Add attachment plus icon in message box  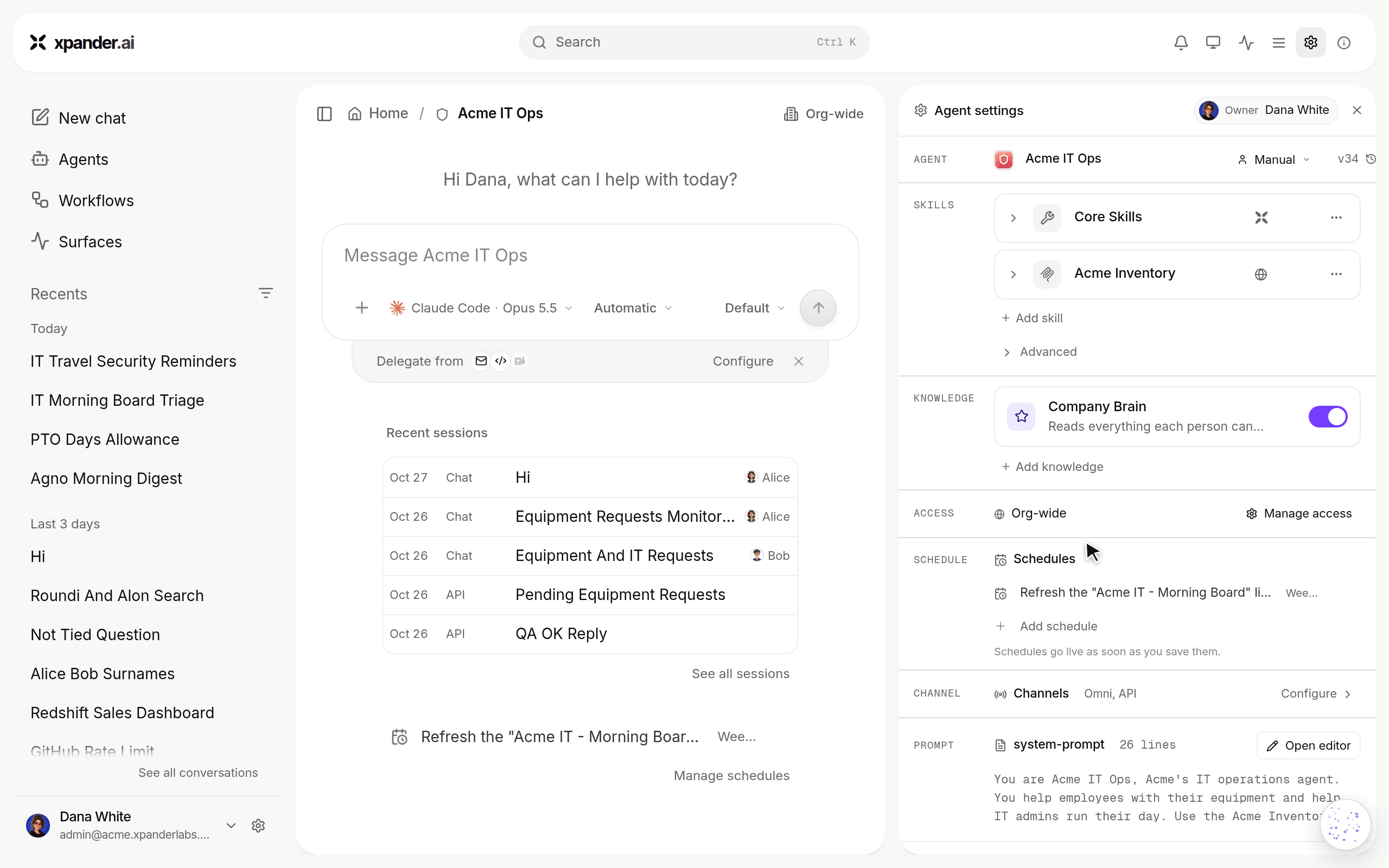tap(361, 308)
